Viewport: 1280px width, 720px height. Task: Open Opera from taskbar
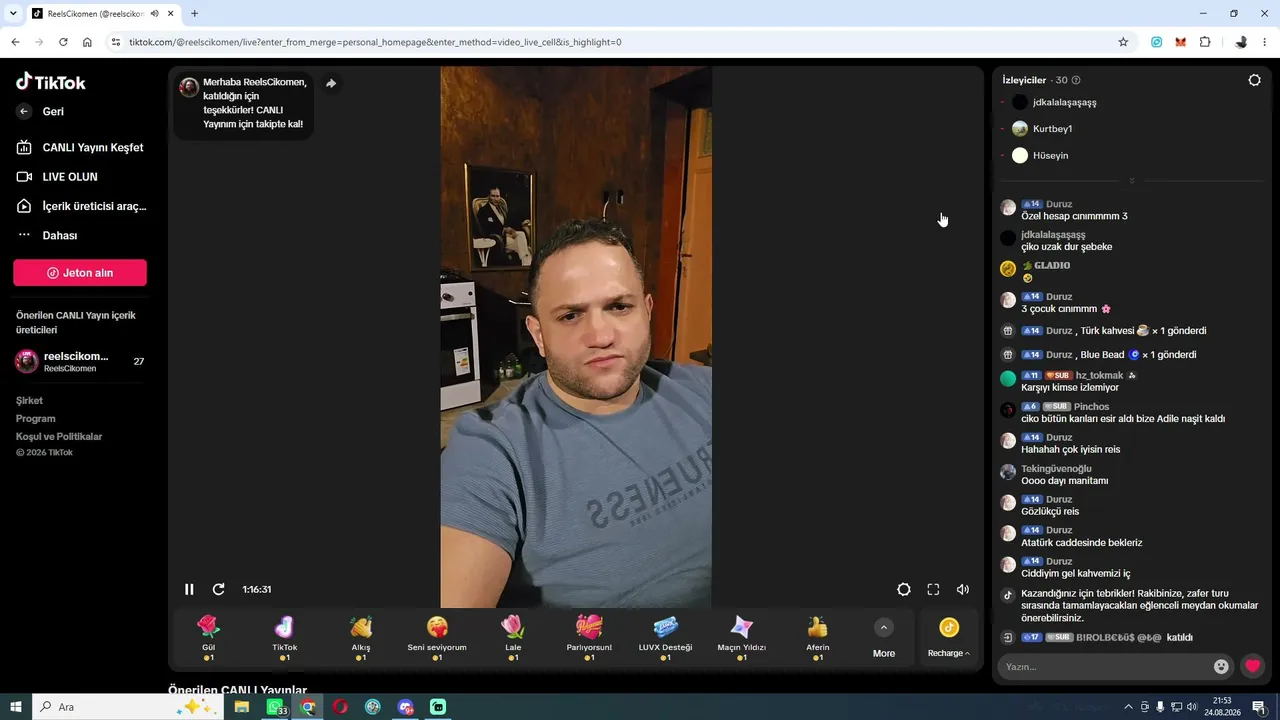click(340, 707)
